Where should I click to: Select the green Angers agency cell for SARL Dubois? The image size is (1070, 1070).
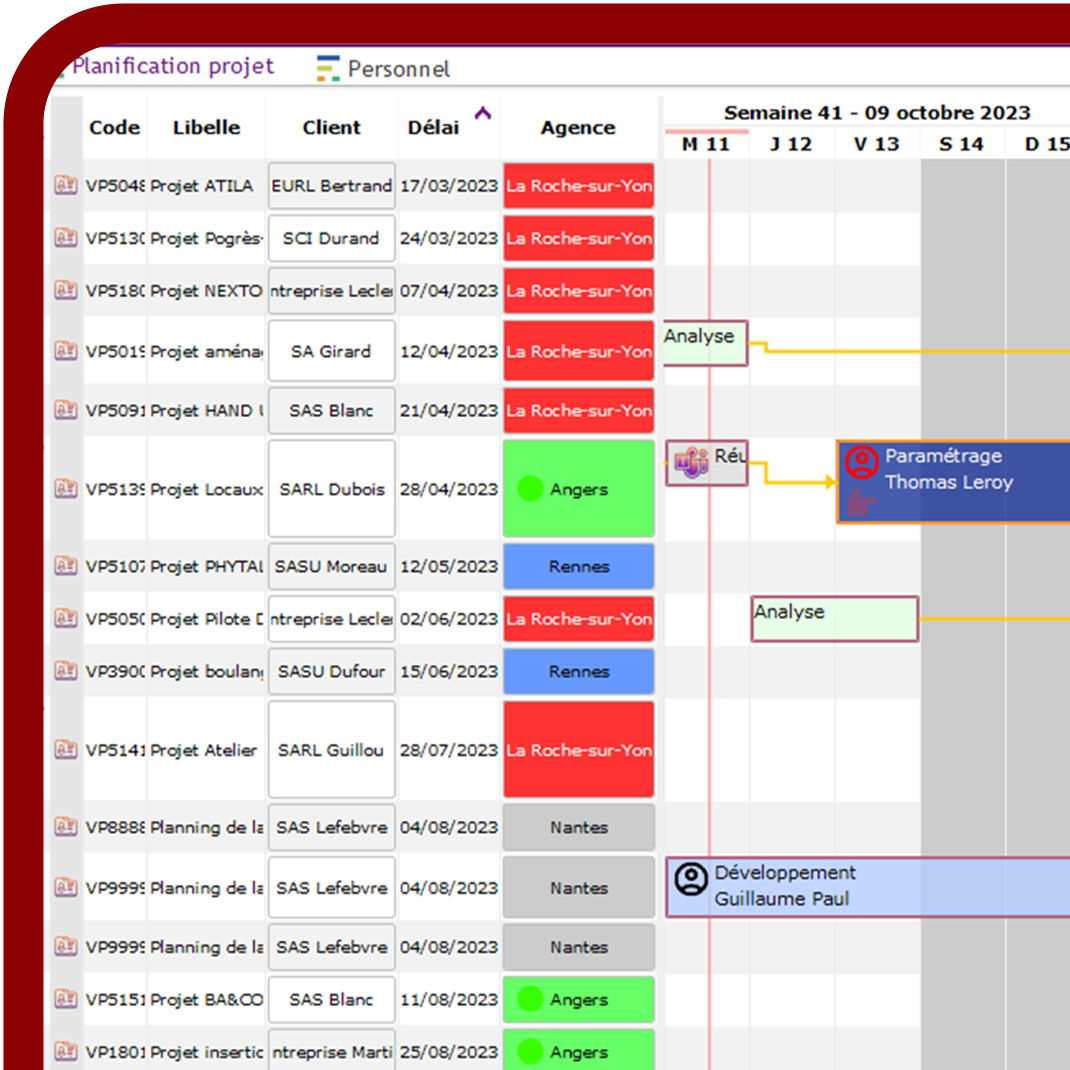pyautogui.click(x=578, y=489)
